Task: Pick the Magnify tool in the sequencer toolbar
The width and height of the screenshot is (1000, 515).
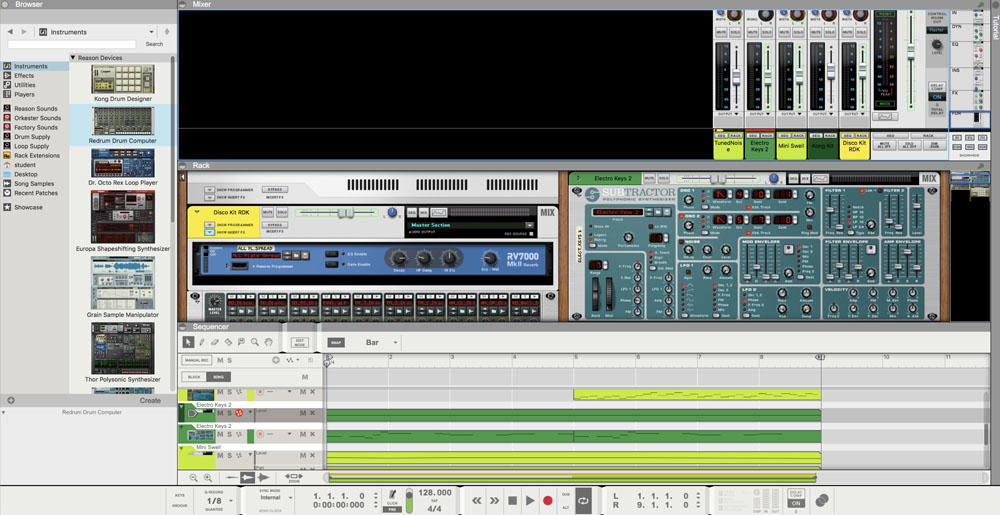Action: click(x=255, y=342)
